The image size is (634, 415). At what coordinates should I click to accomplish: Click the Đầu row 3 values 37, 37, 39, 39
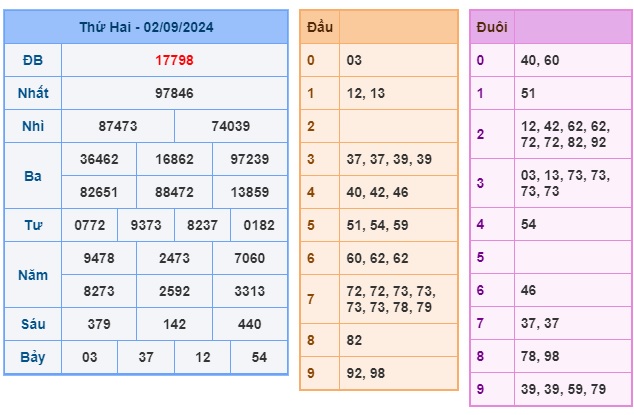(389, 159)
